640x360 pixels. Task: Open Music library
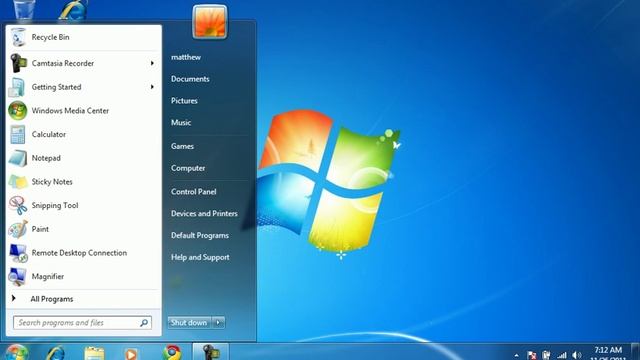coord(181,122)
